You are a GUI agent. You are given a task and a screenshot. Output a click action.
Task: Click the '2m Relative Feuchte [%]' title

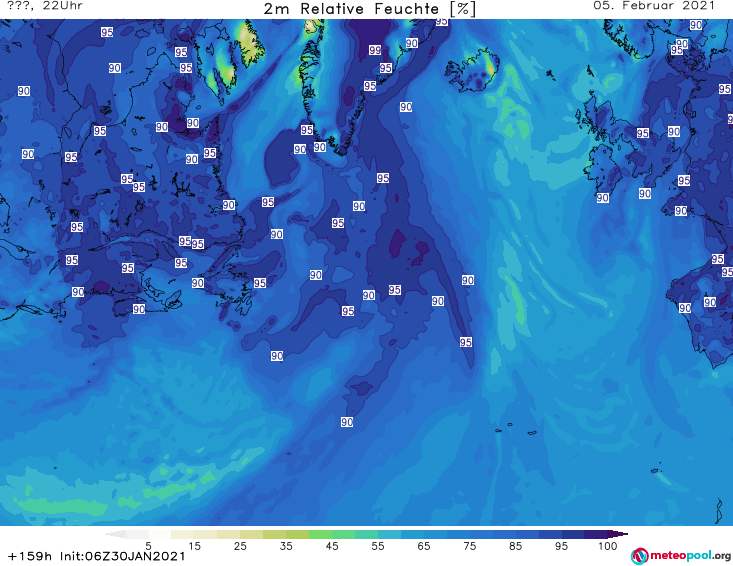tap(369, 9)
